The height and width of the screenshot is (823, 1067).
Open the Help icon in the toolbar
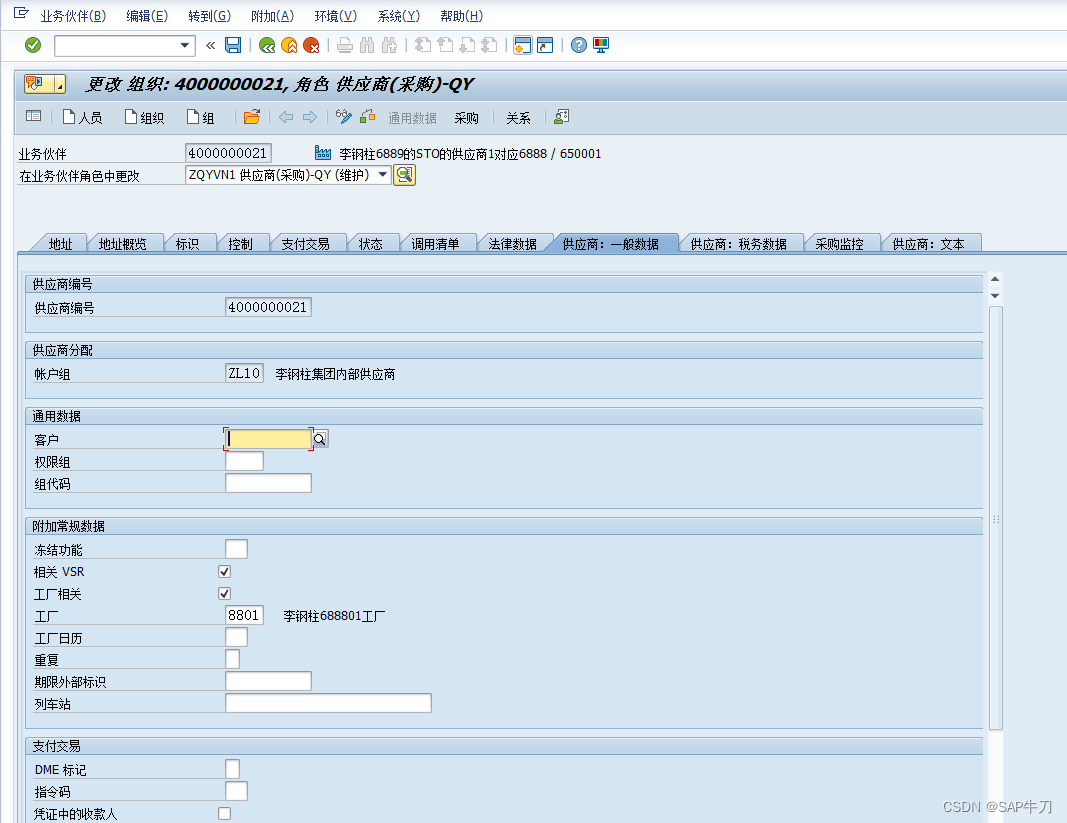click(578, 45)
